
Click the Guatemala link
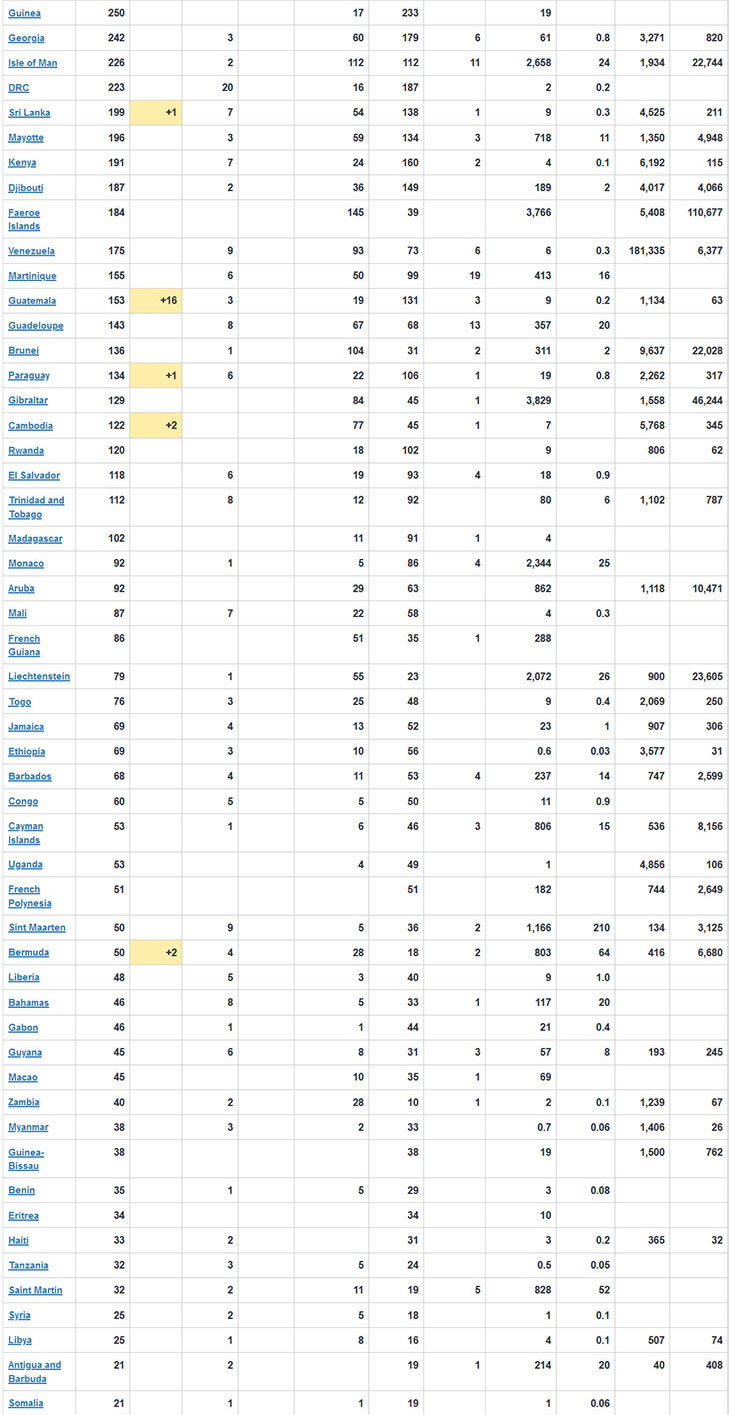[x=32, y=301]
